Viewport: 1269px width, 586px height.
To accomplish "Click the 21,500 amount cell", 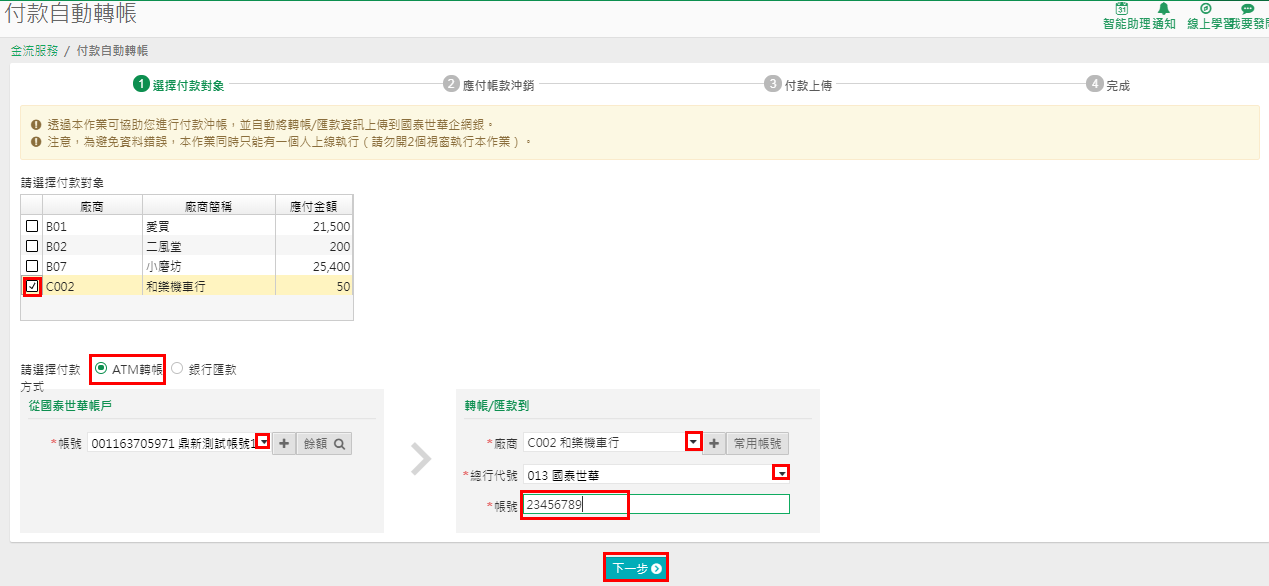I will pyautogui.click(x=315, y=226).
